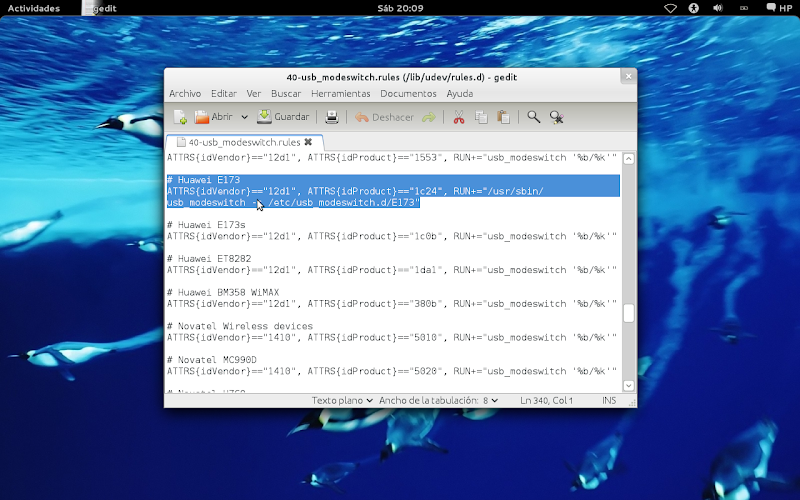This screenshot has width=800, height=500.
Task: Redo the change with green arrow
Action: pyautogui.click(x=429, y=117)
